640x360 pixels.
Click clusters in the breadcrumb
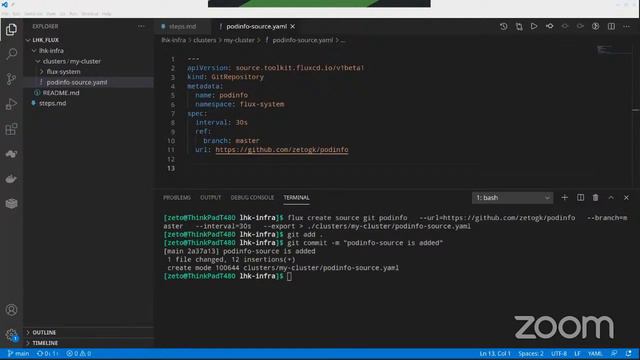pyautogui.click(x=204, y=40)
